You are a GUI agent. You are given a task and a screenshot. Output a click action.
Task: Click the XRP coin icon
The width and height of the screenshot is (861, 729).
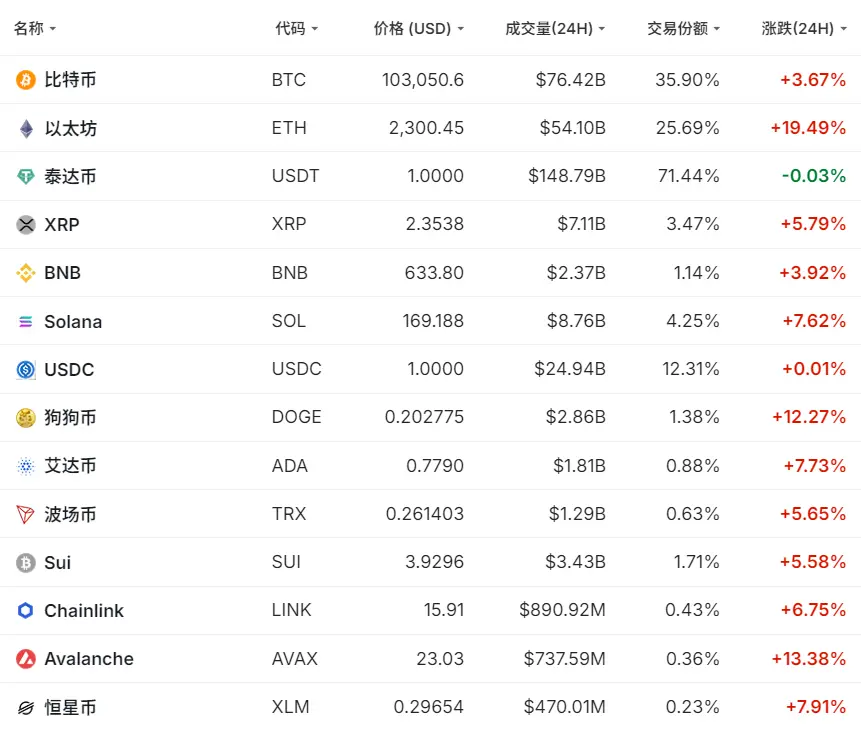point(26,225)
